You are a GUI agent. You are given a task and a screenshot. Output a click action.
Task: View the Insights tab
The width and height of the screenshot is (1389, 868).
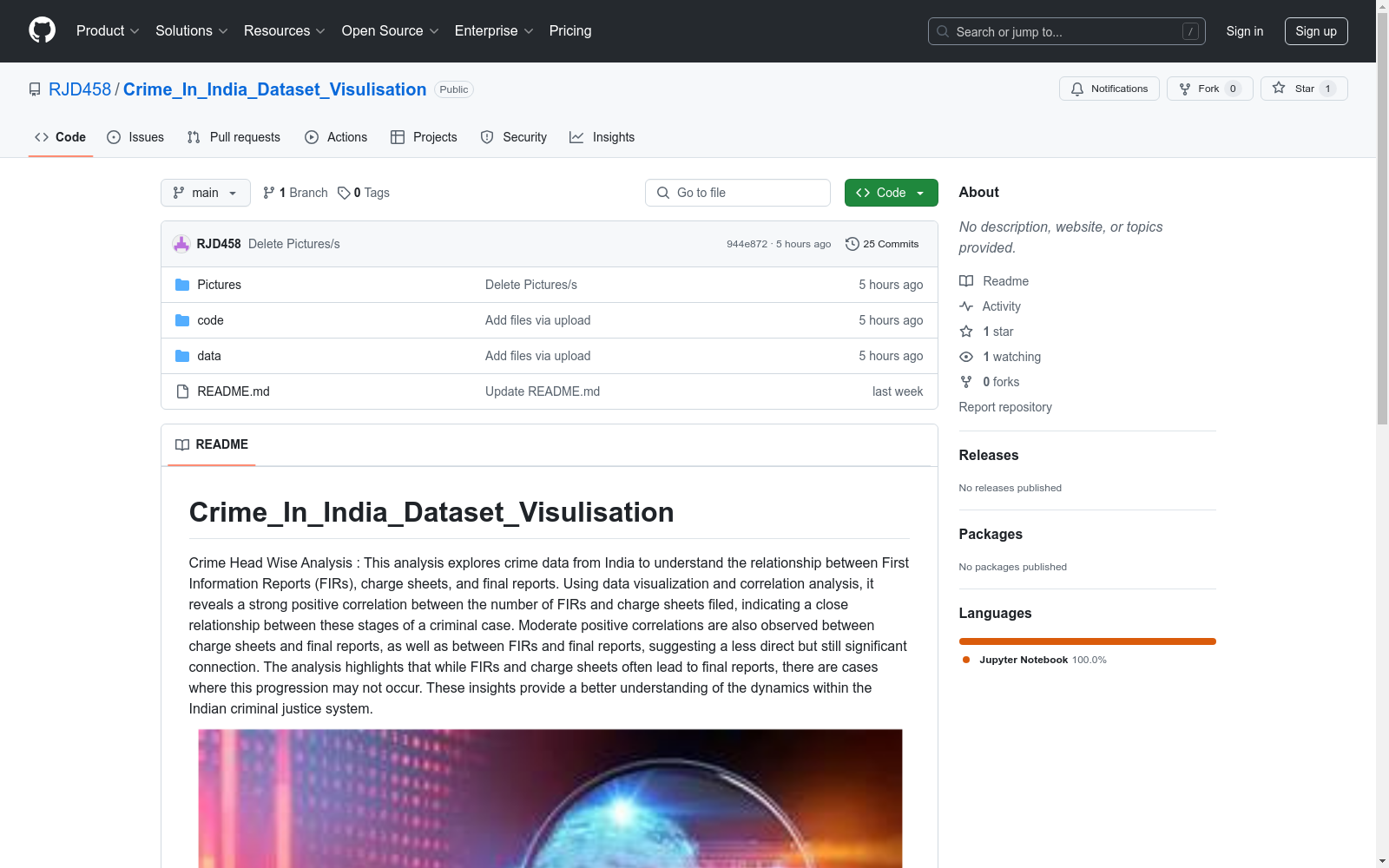coord(602,137)
